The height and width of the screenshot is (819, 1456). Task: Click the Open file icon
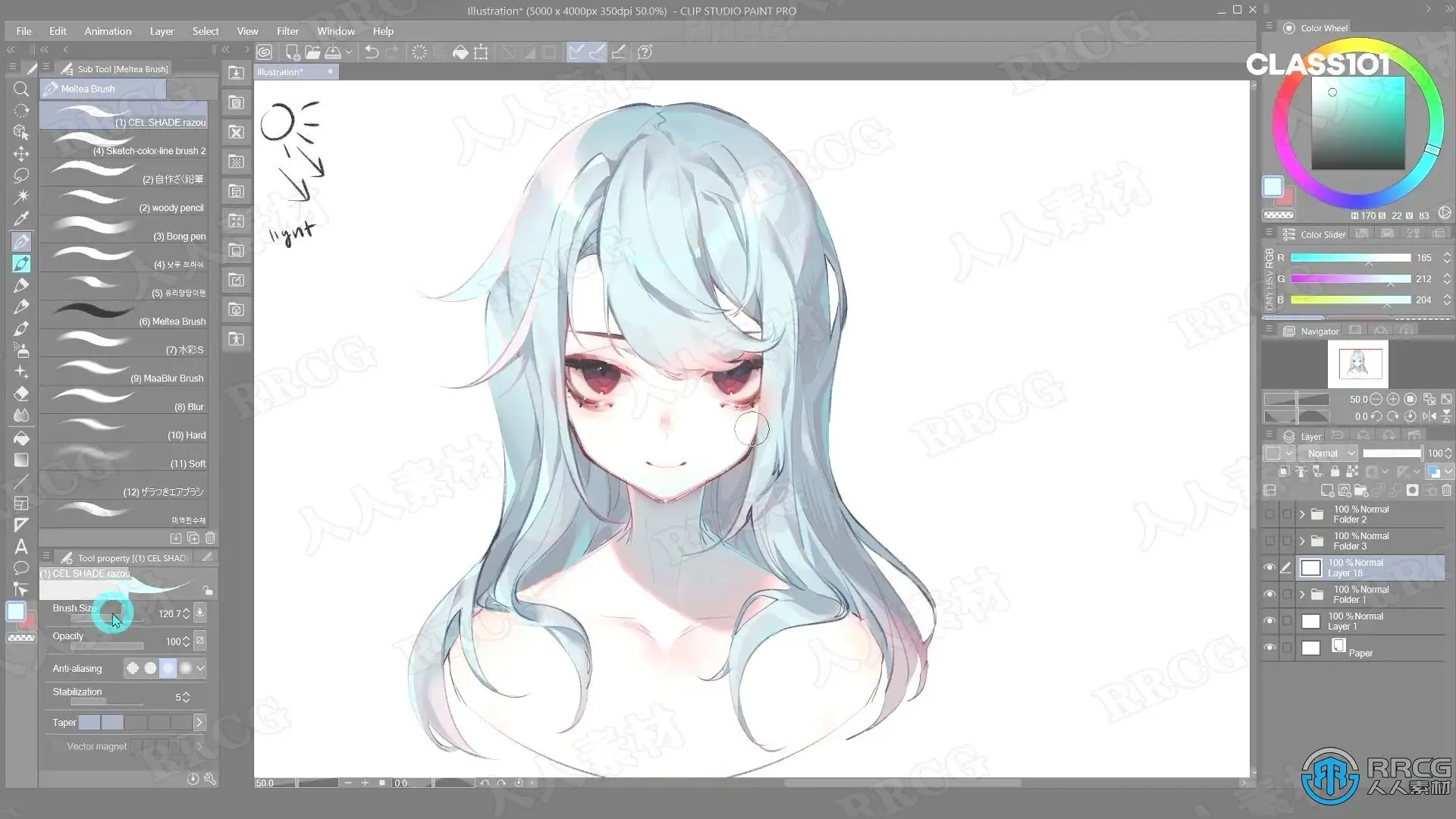[312, 52]
